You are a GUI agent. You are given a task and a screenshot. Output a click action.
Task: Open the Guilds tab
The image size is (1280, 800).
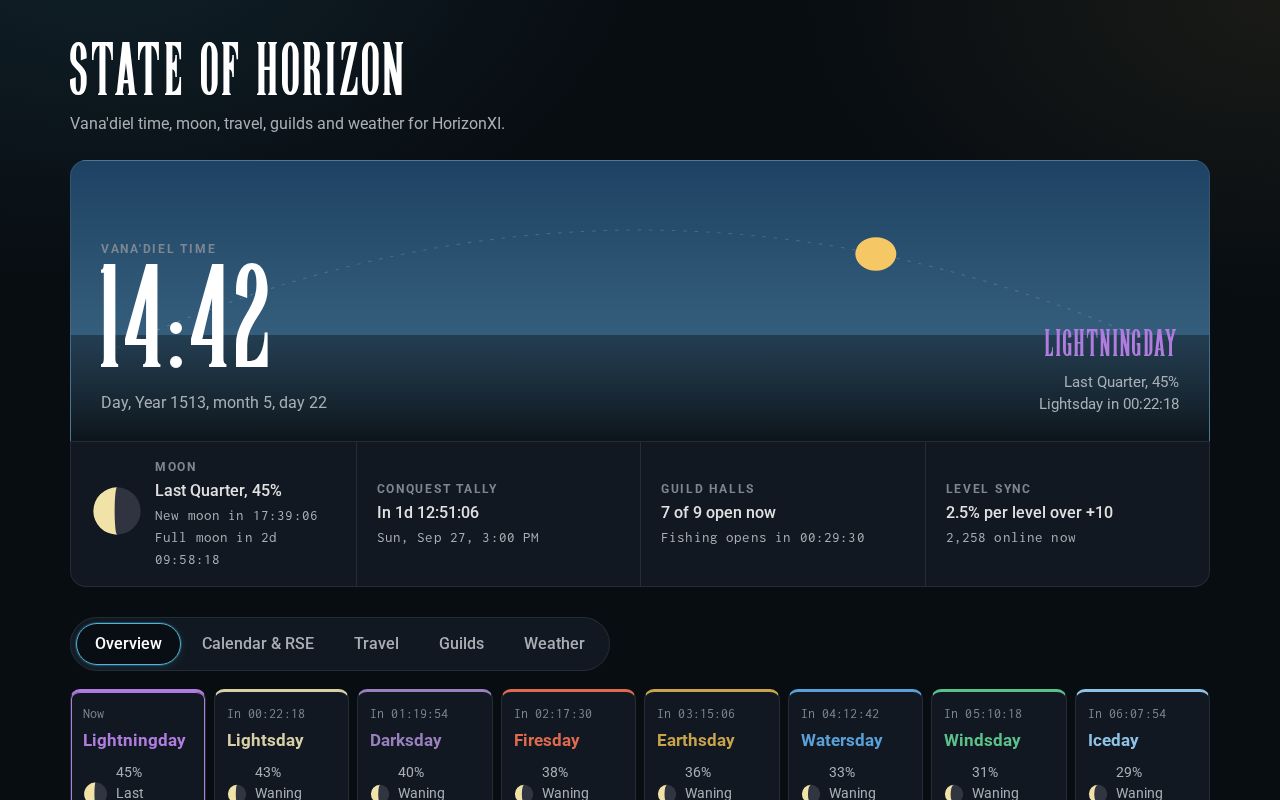click(x=461, y=644)
